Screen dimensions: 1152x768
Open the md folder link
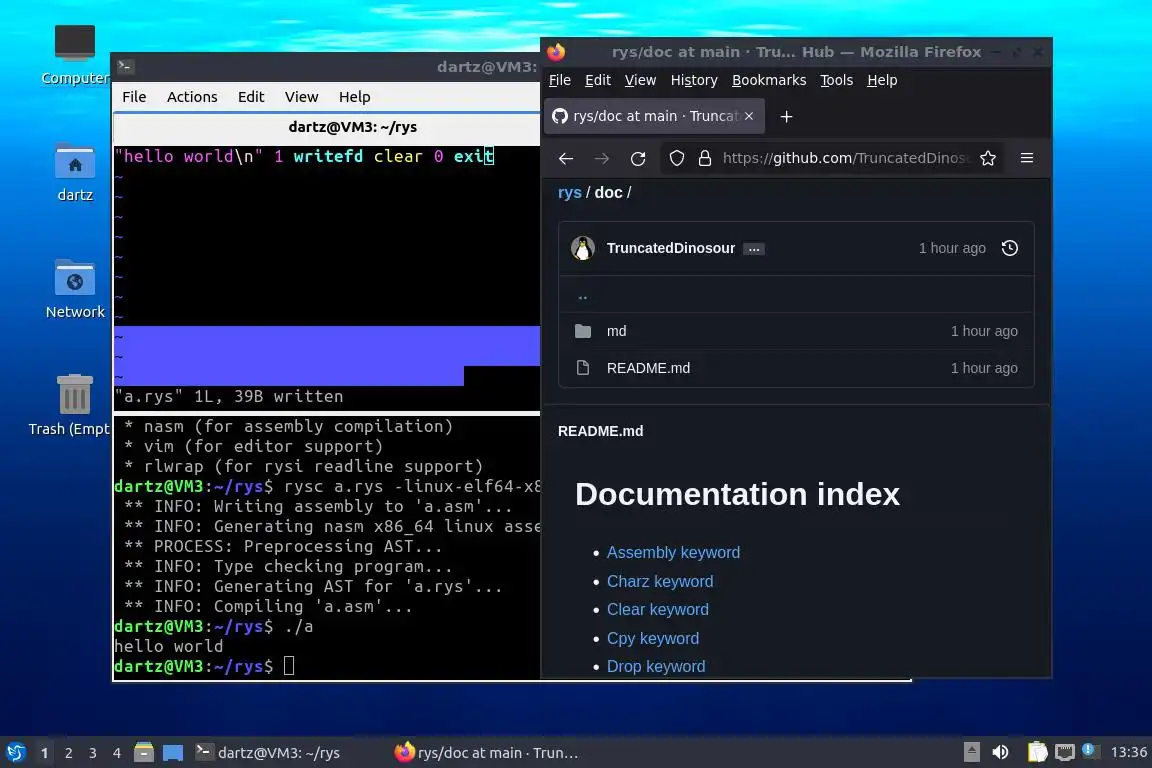(x=616, y=331)
